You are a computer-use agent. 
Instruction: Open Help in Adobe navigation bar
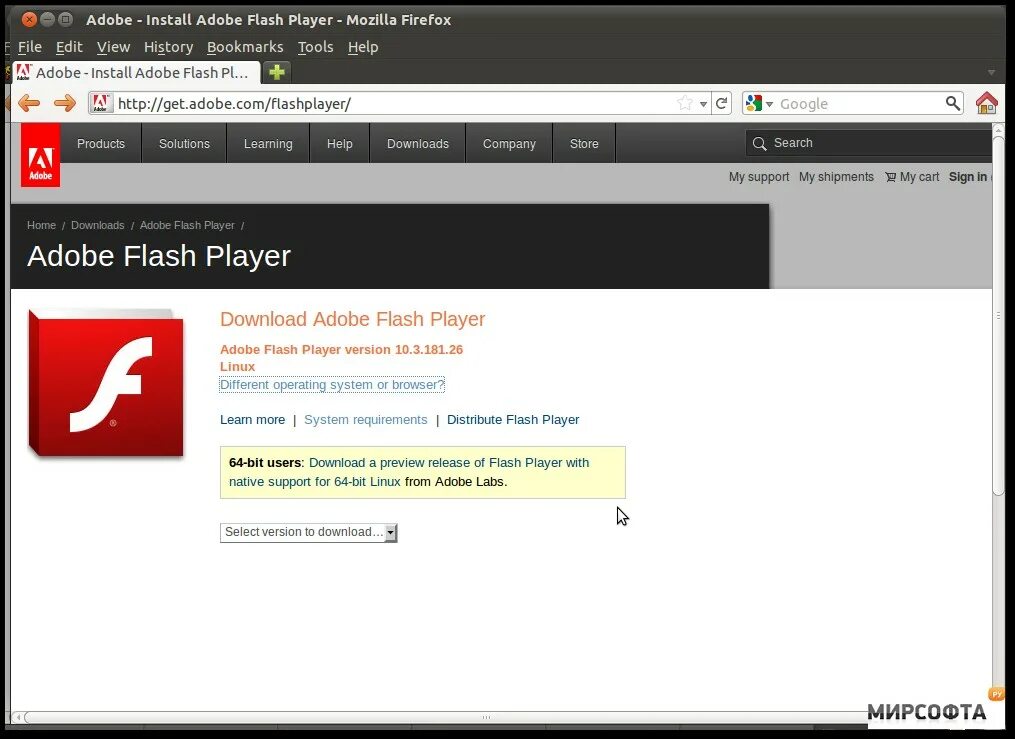339,144
